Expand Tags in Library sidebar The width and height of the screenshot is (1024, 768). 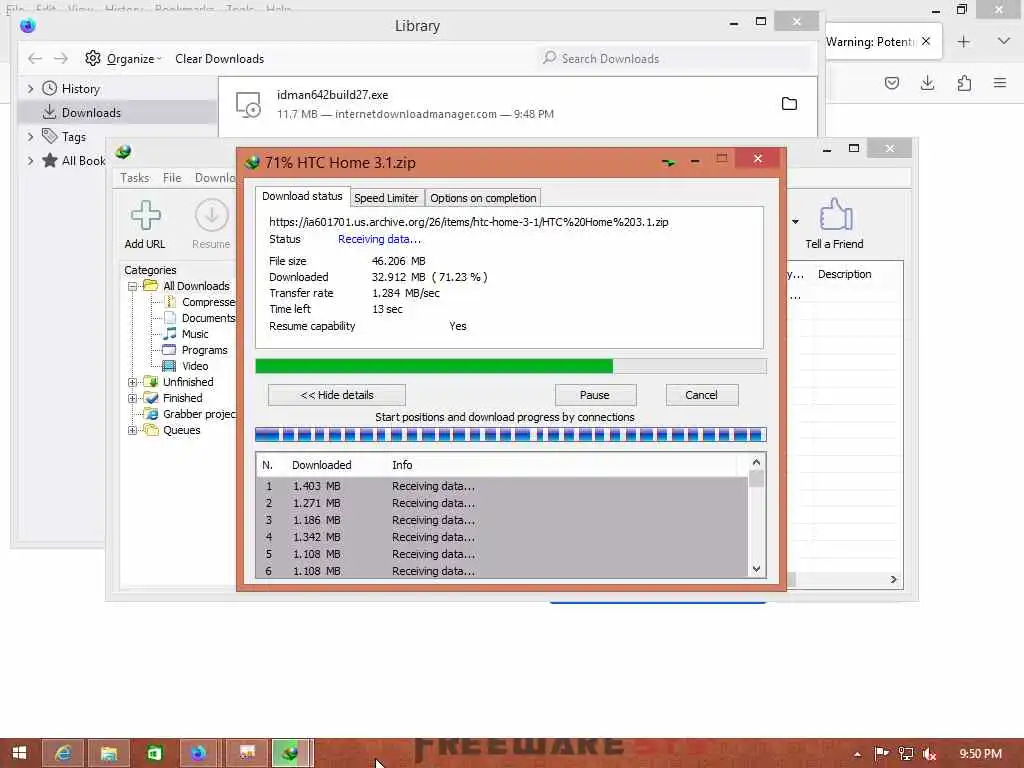pos(30,136)
